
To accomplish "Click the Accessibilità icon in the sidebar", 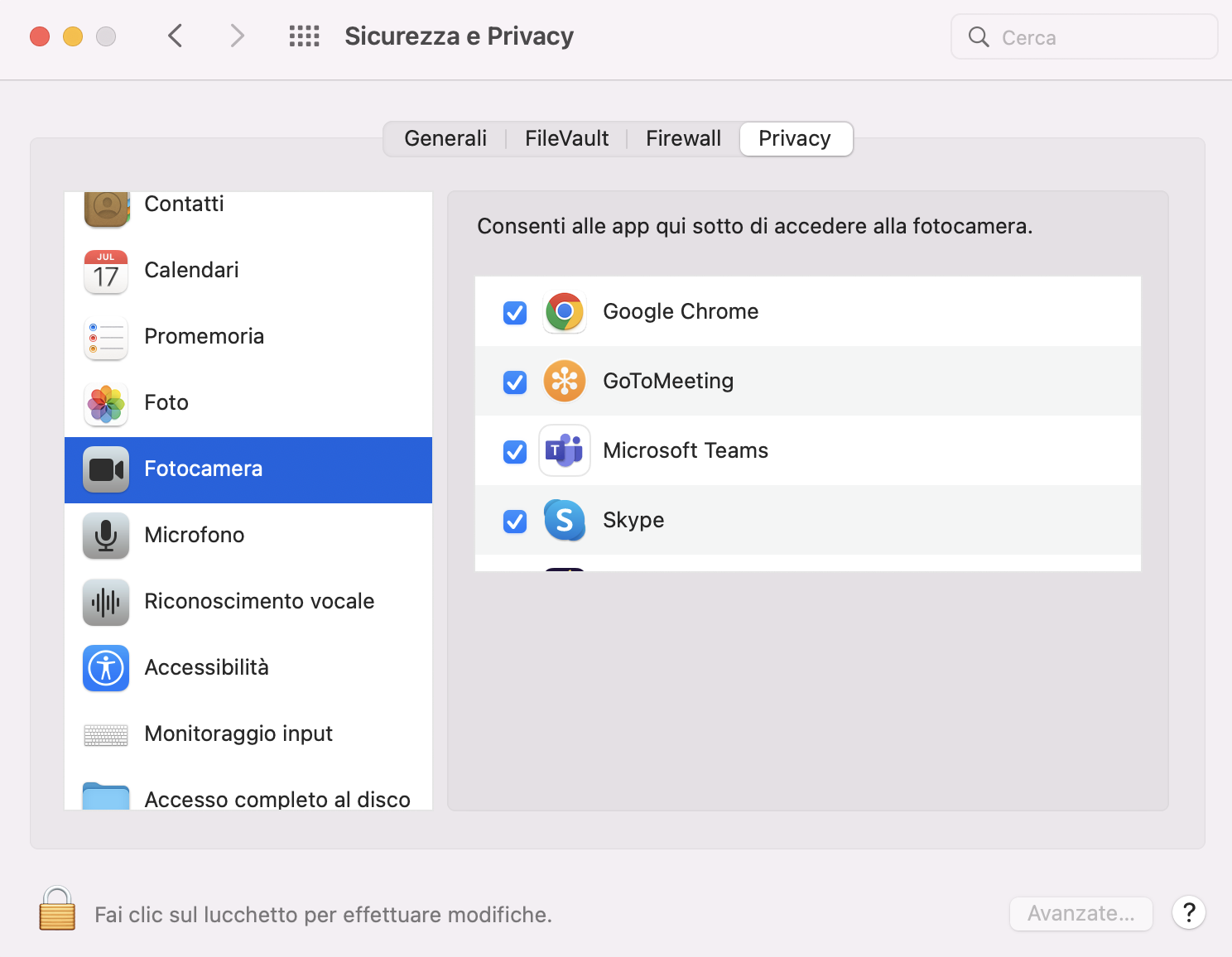I will pos(106,668).
